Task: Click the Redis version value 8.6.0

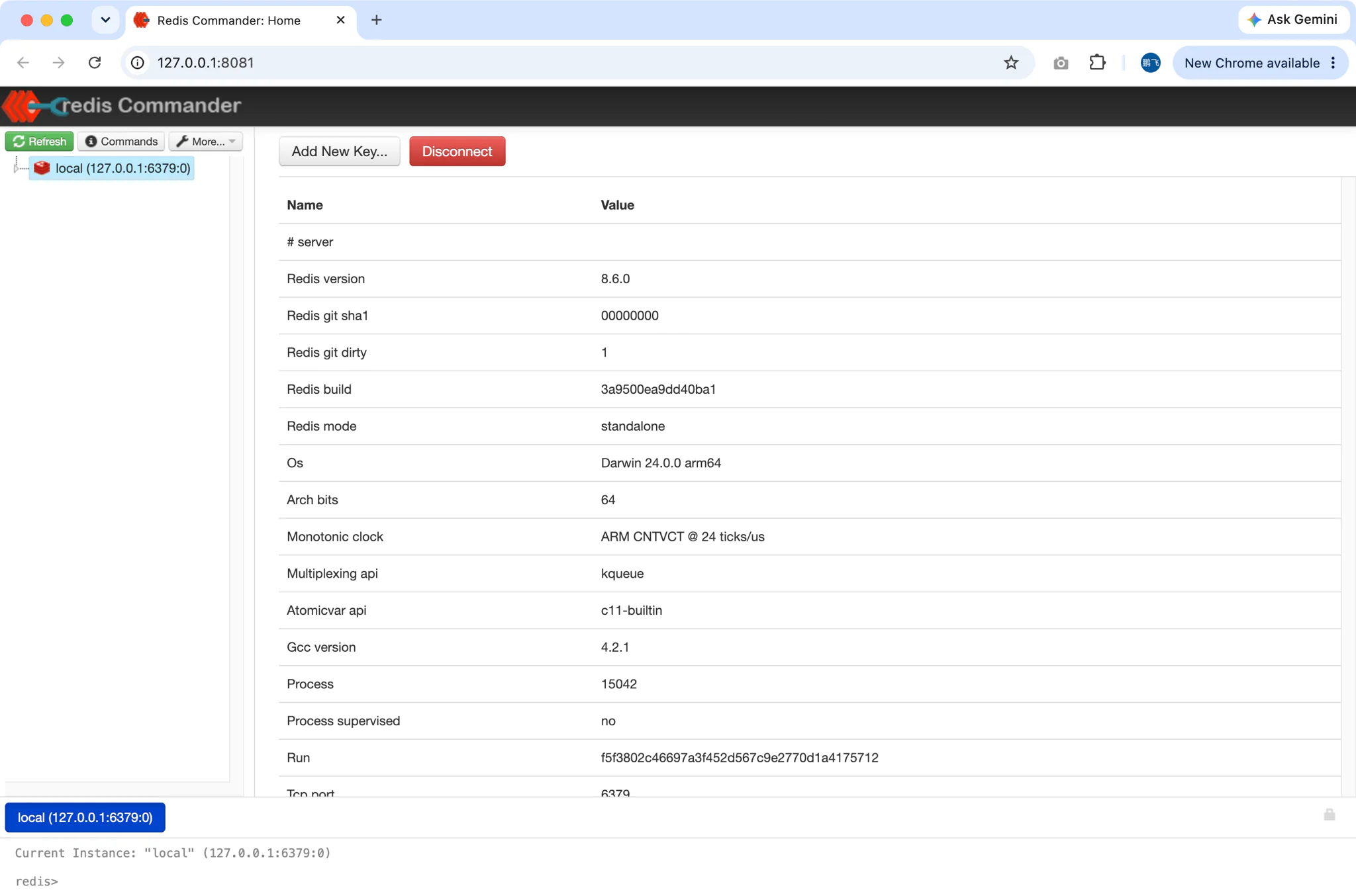Action: 615,279
